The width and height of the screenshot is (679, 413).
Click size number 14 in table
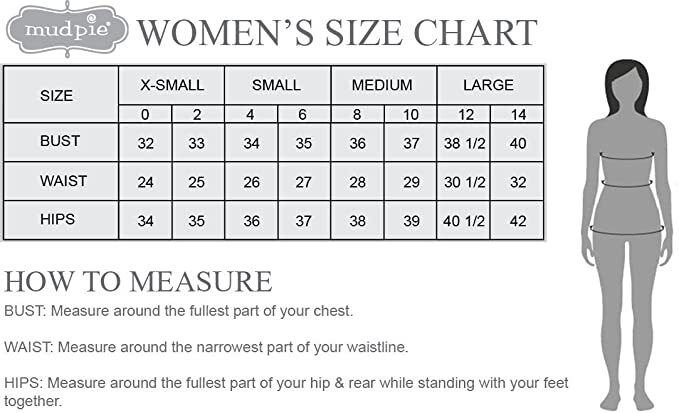tap(517, 114)
